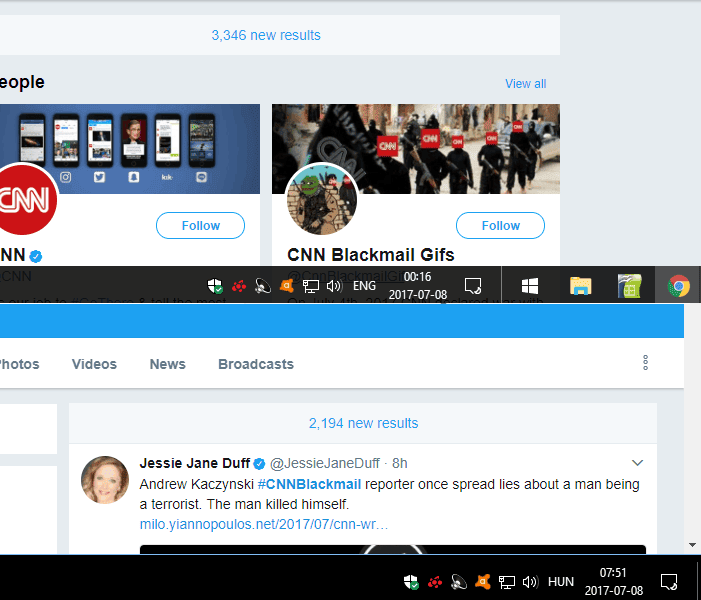Click the scrollbar down arrow

(x=693, y=545)
